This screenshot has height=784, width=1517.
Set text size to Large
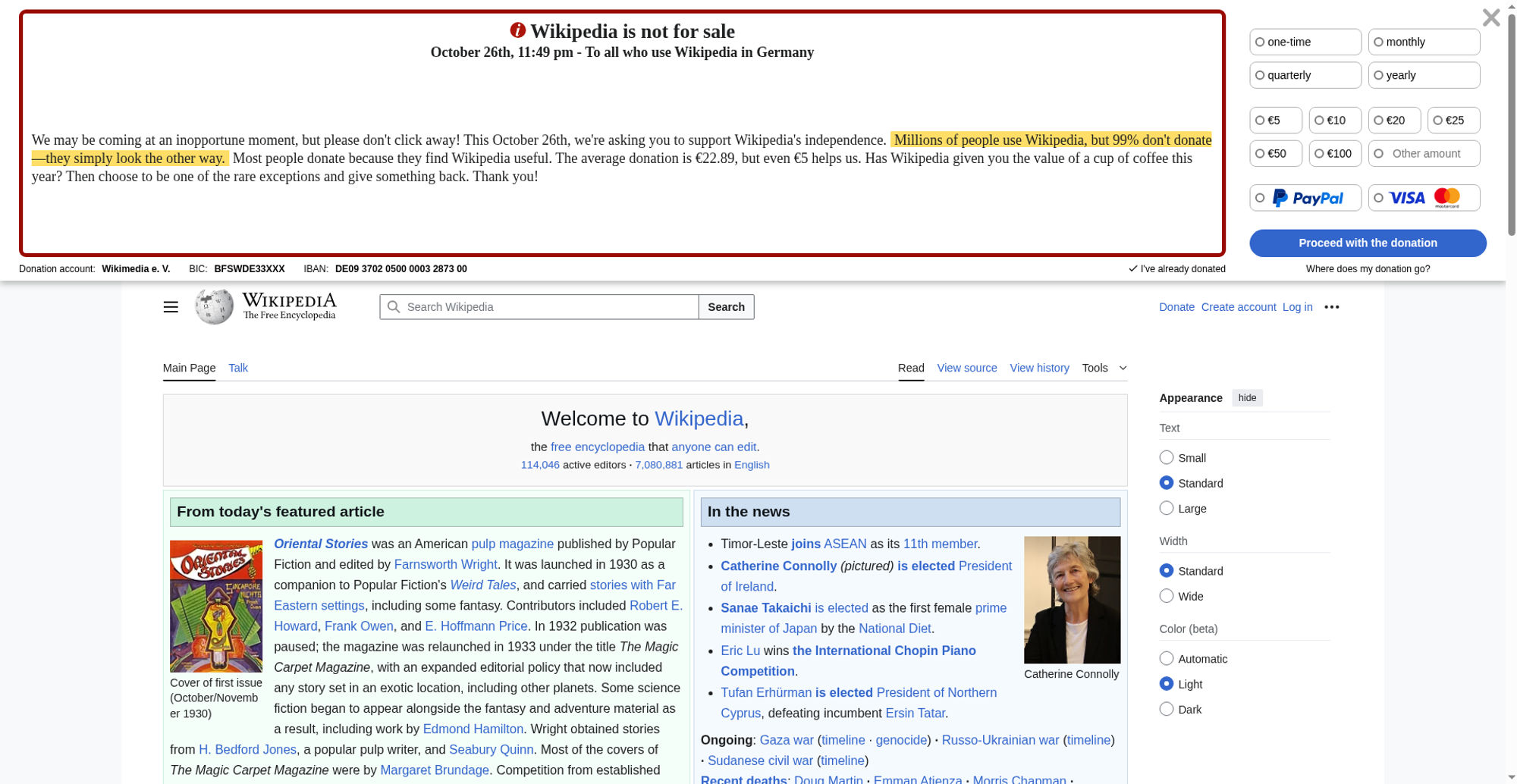1167,508
